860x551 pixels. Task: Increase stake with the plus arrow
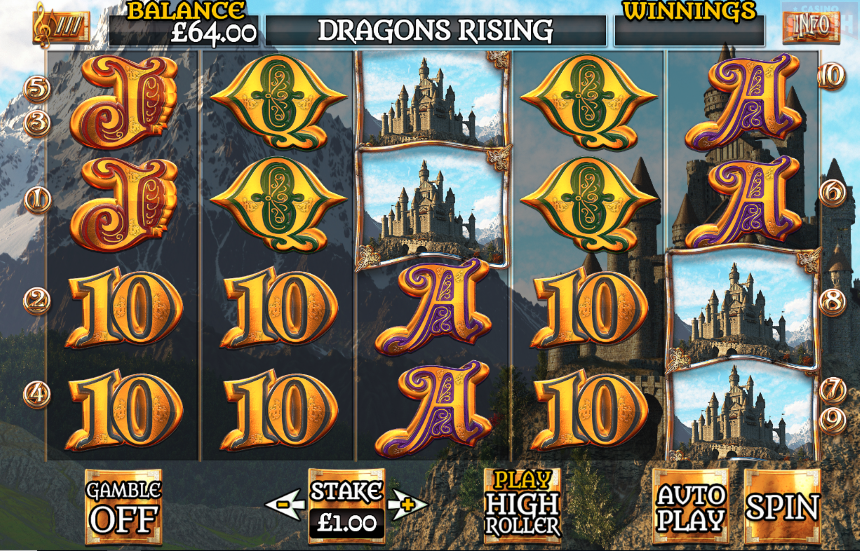pyautogui.click(x=407, y=504)
